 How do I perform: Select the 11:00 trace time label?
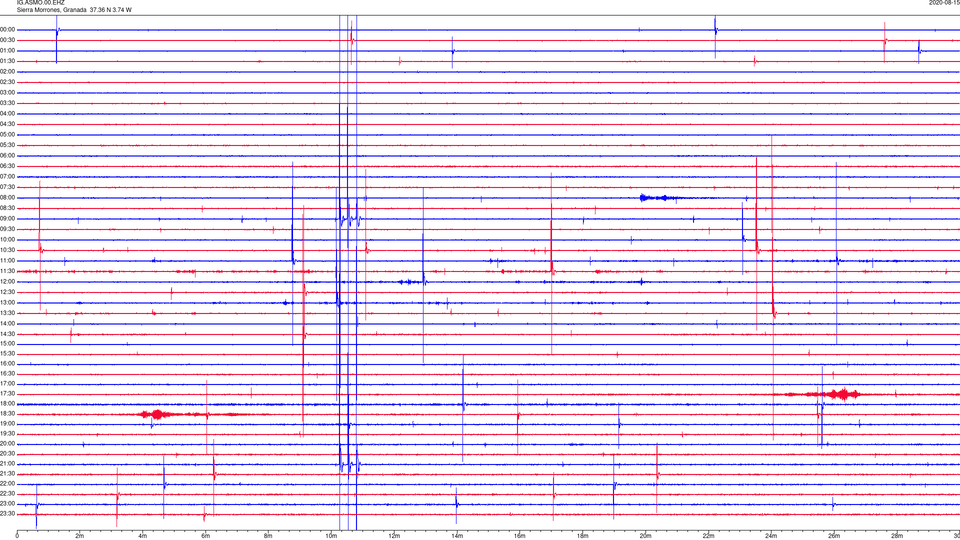pos(8,261)
